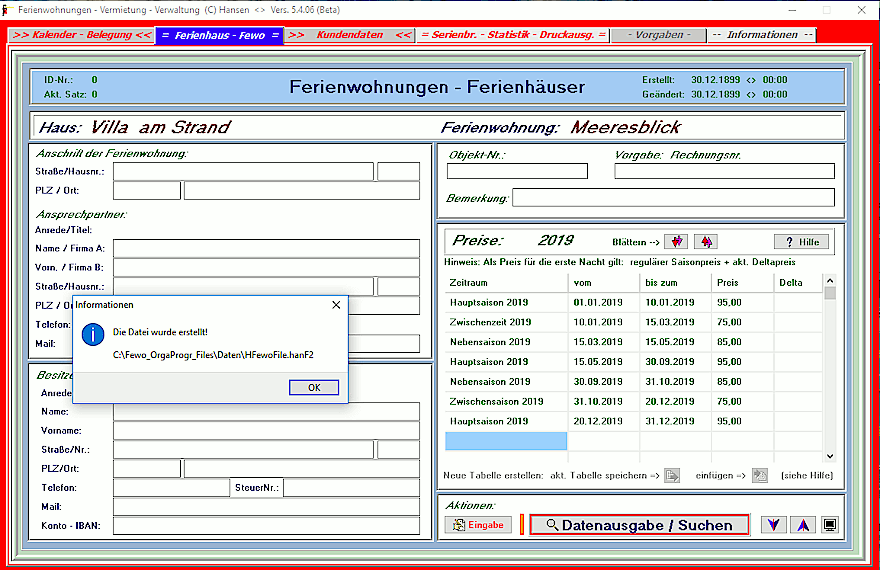Click the Blättern up-arrow icon for prices
Screen dimensions: 880x570
706,242
